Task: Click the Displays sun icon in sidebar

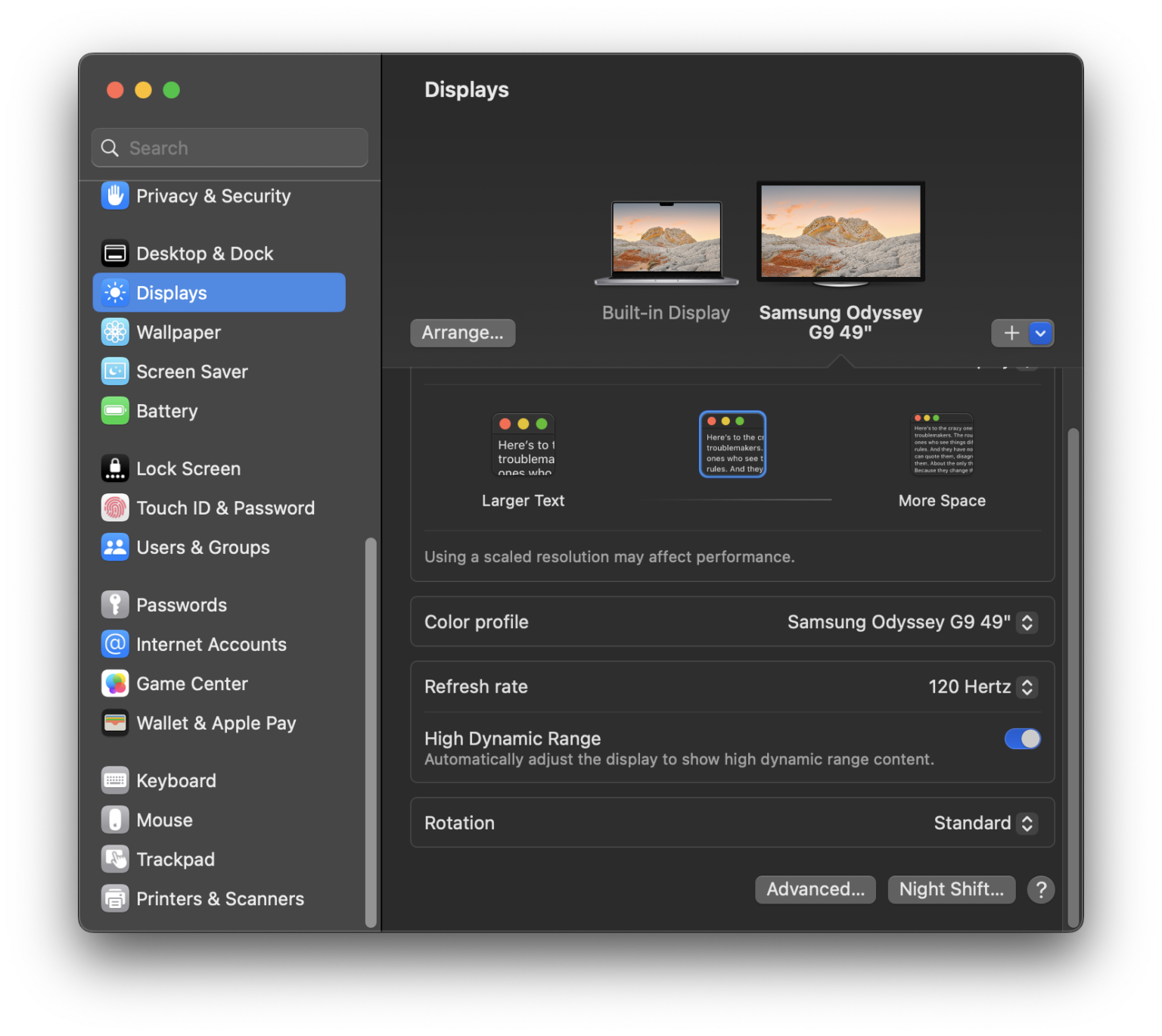Action: tap(115, 293)
